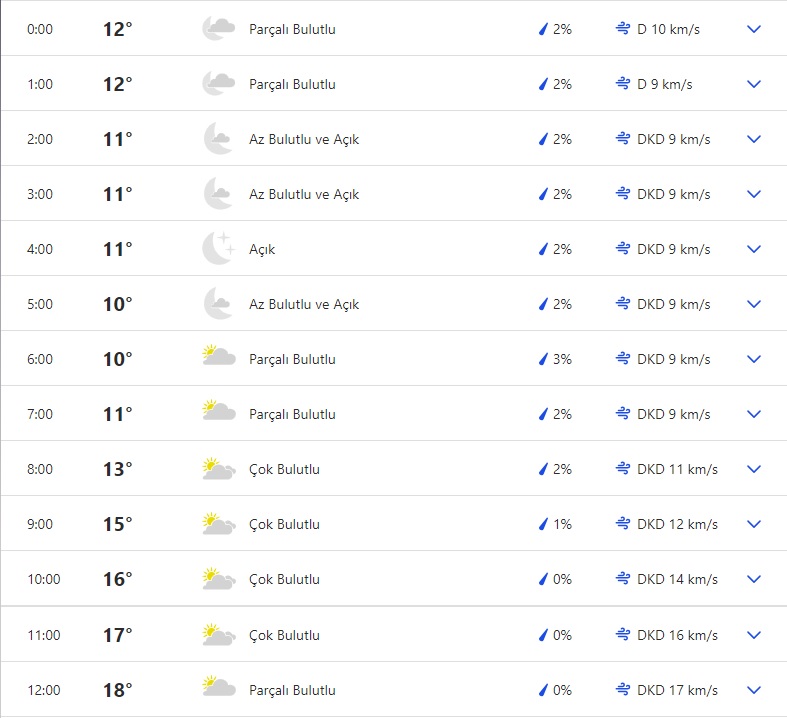The width and height of the screenshot is (787, 718).
Task: Click the mostly cloudy icon at 9:00
Action: (x=218, y=524)
